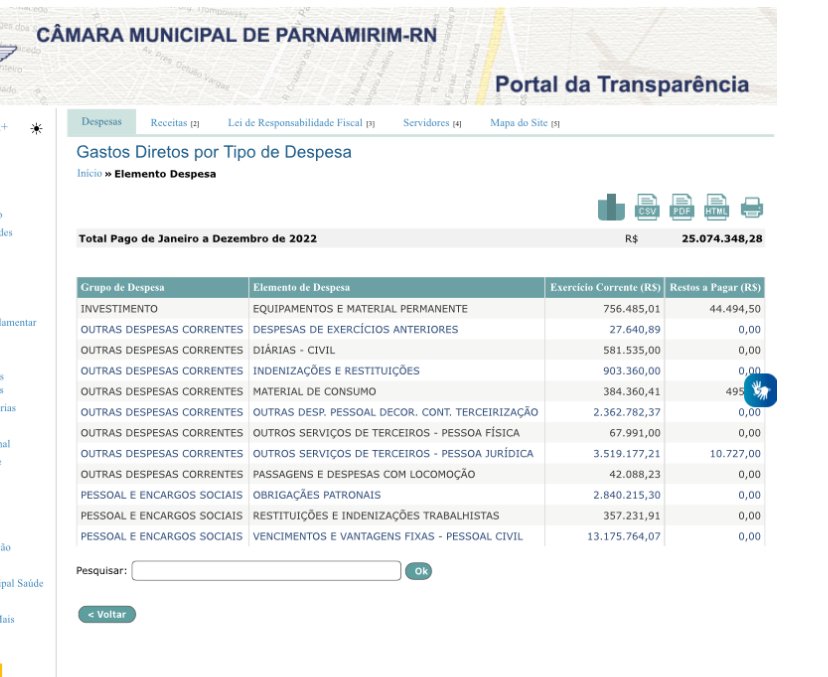
Task: Click the value 13.175.764,07
Action: pos(624,536)
